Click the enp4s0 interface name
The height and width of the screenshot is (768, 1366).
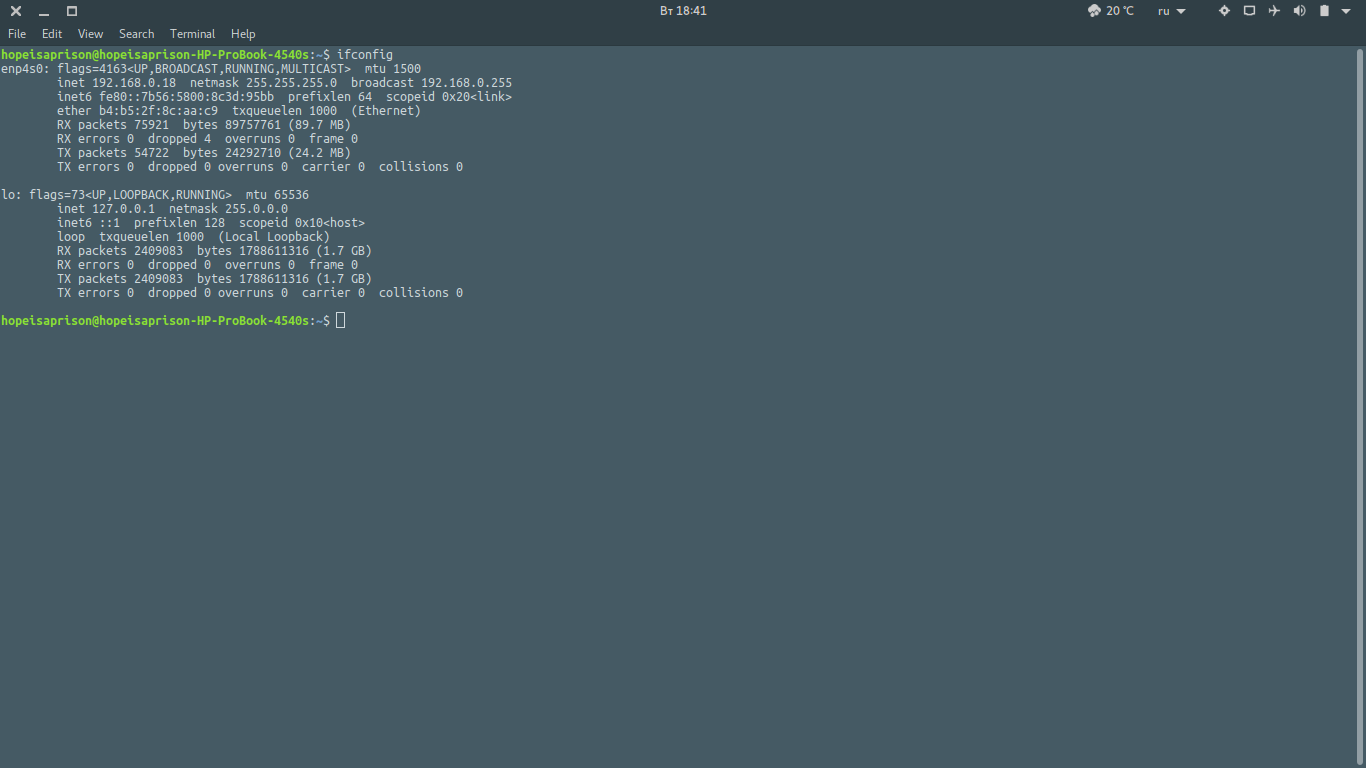[x=22, y=68]
